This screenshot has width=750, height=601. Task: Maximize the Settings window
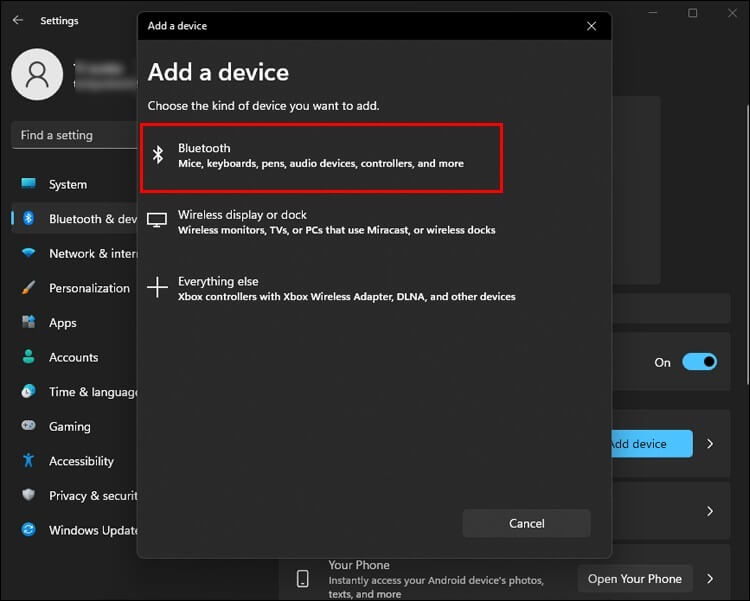[692, 13]
